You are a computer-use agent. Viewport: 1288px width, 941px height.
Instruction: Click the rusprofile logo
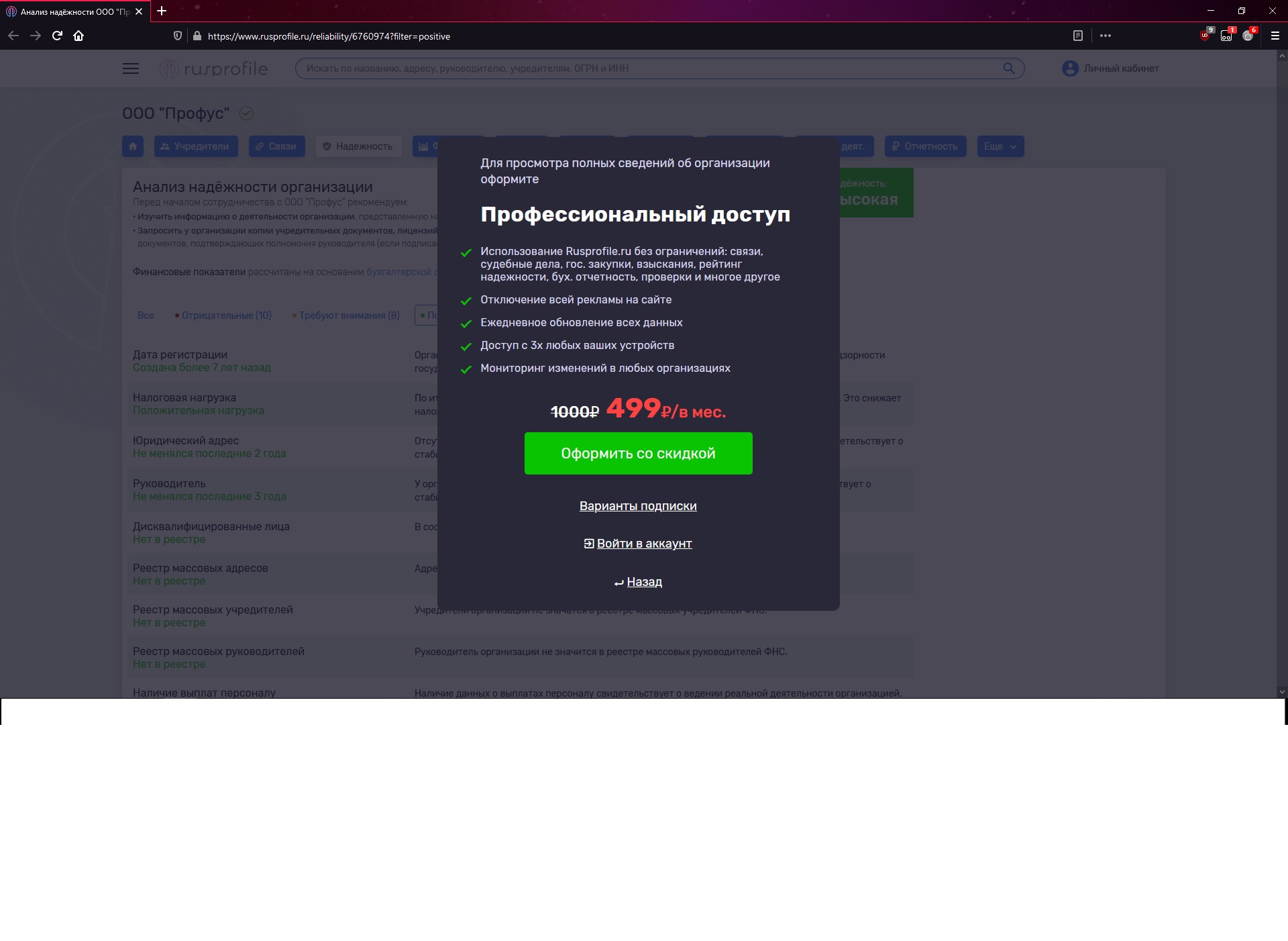point(213,68)
